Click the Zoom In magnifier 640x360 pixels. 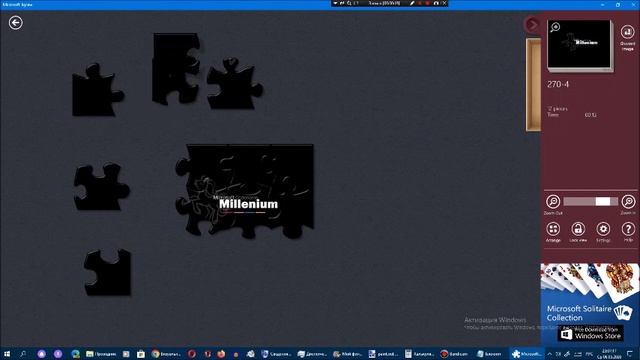coord(628,202)
